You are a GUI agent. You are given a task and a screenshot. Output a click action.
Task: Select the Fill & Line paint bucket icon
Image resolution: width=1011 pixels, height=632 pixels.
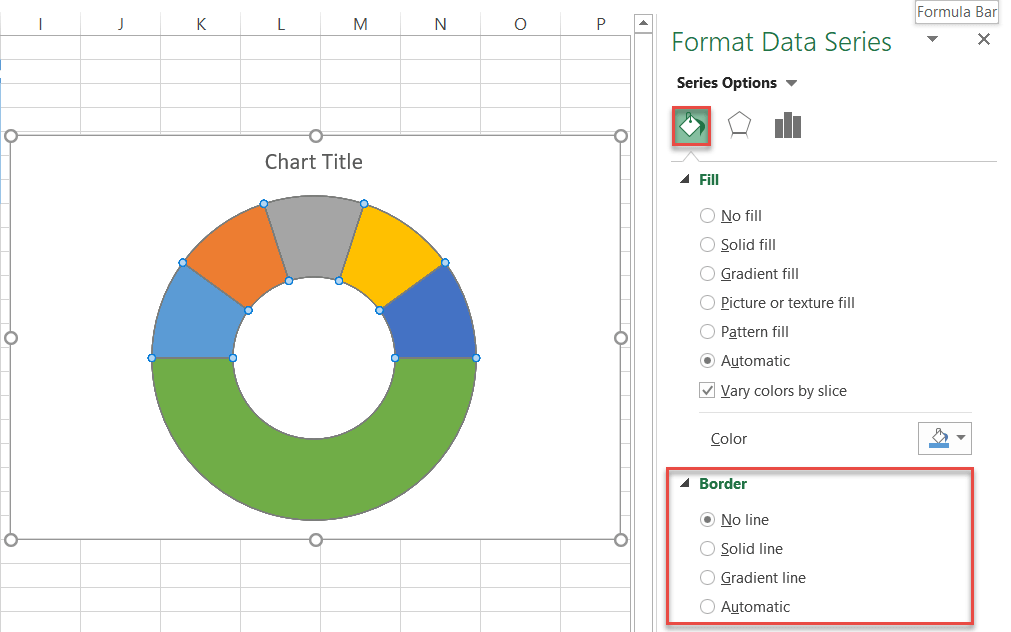(690, 124)
